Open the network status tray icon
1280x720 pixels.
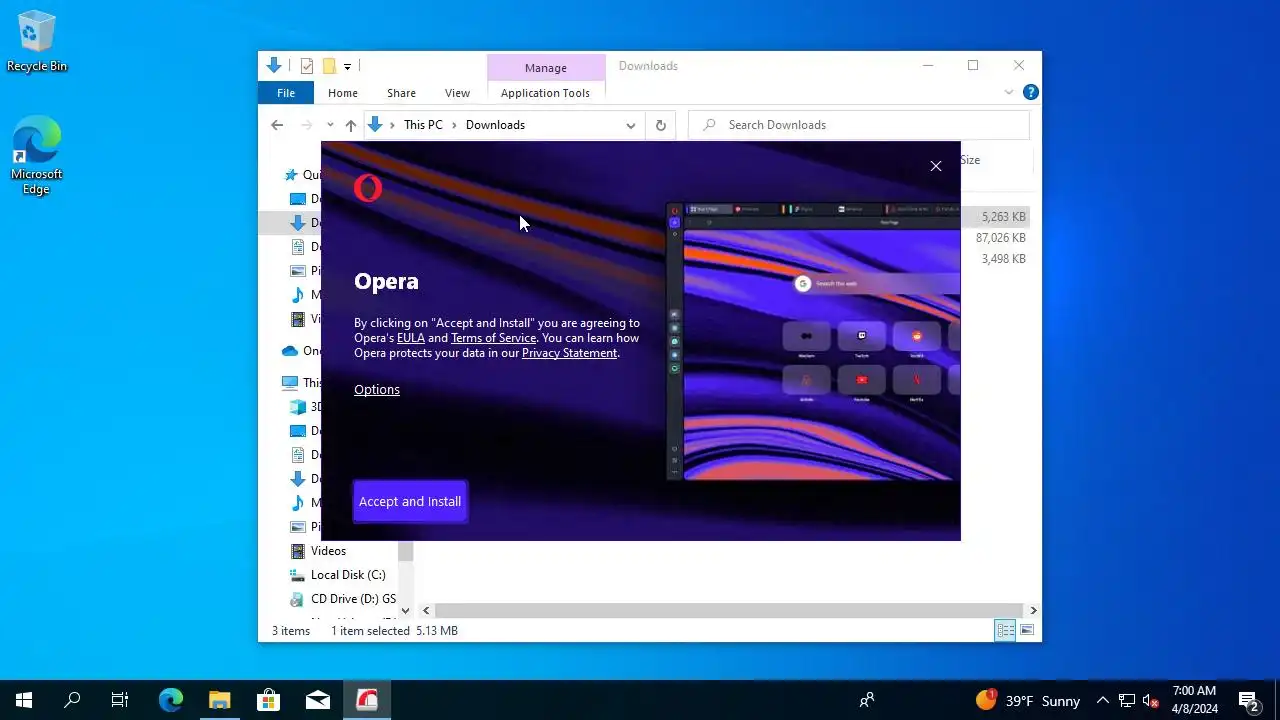point(1127,700)
